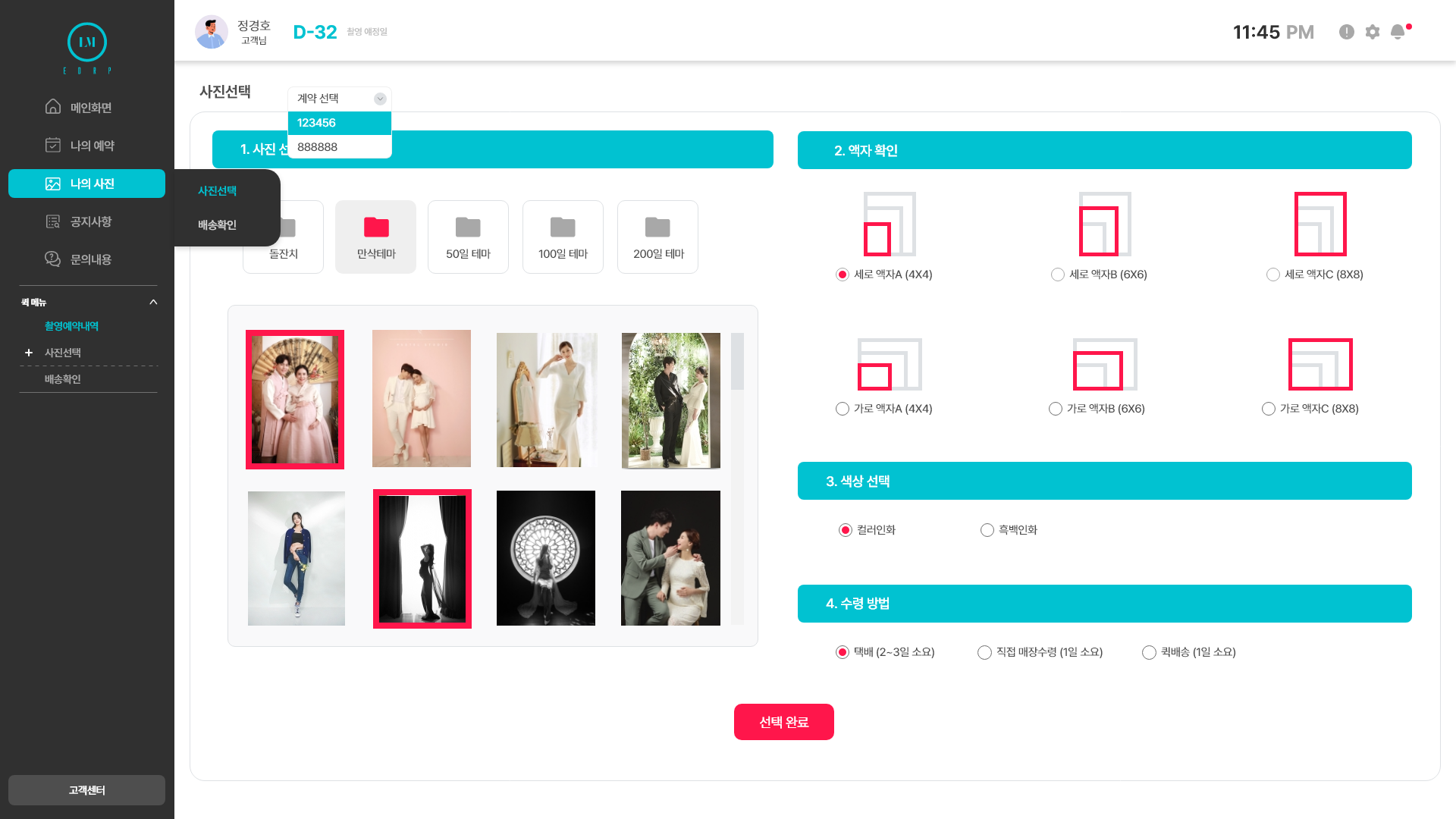
Task: Open 배송확인 in the flyout submenu
Action: (218, 225)
